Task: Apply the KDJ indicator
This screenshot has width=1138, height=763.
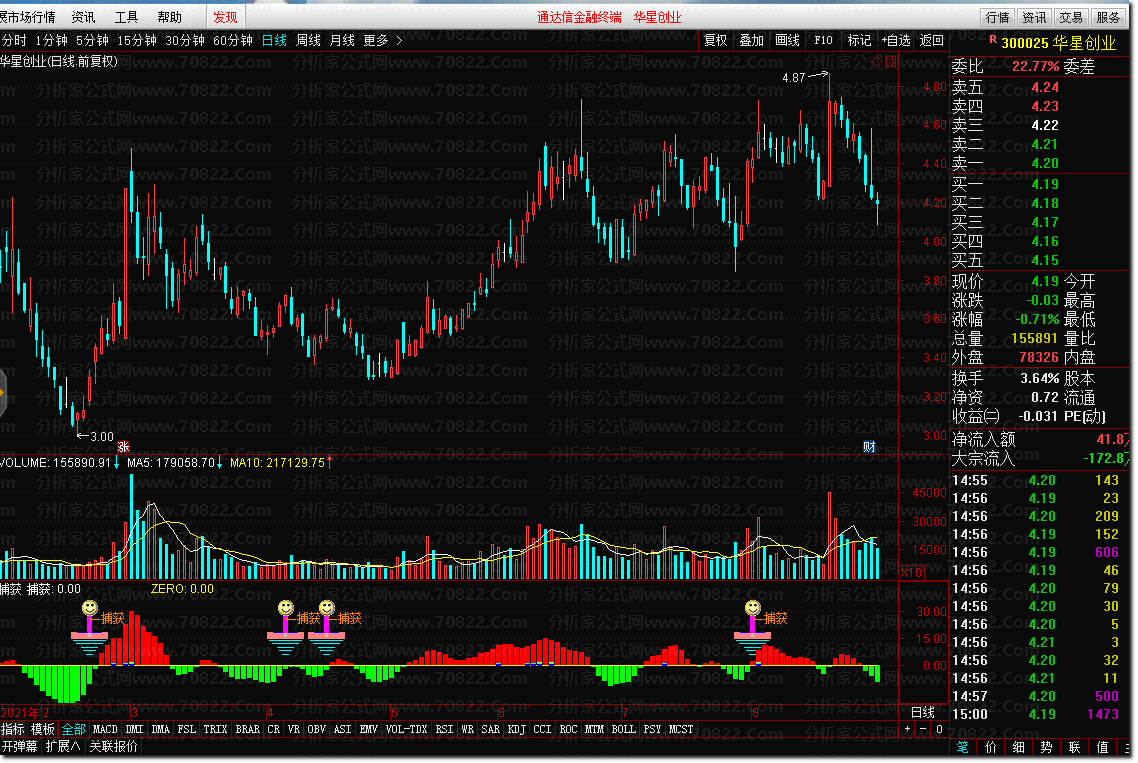Action: click(516, 729)
